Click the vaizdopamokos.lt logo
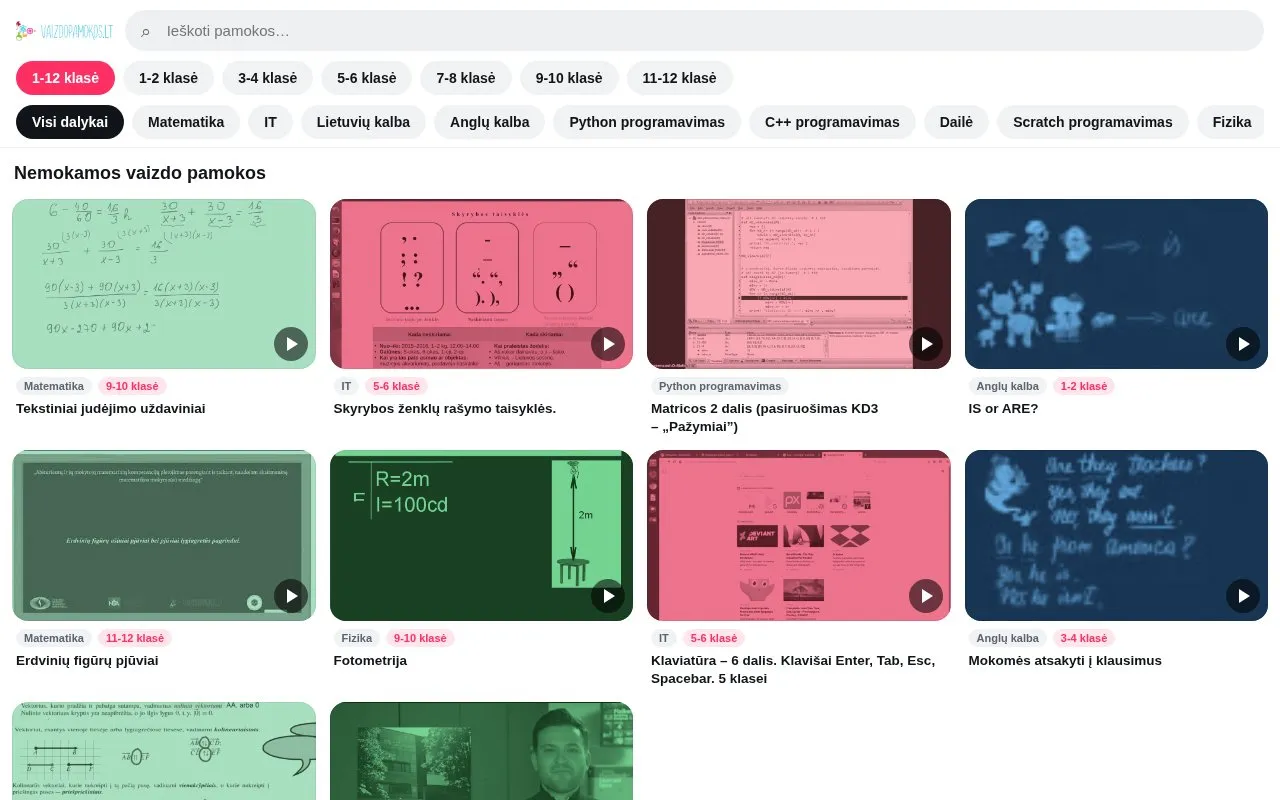 (64, 31)
